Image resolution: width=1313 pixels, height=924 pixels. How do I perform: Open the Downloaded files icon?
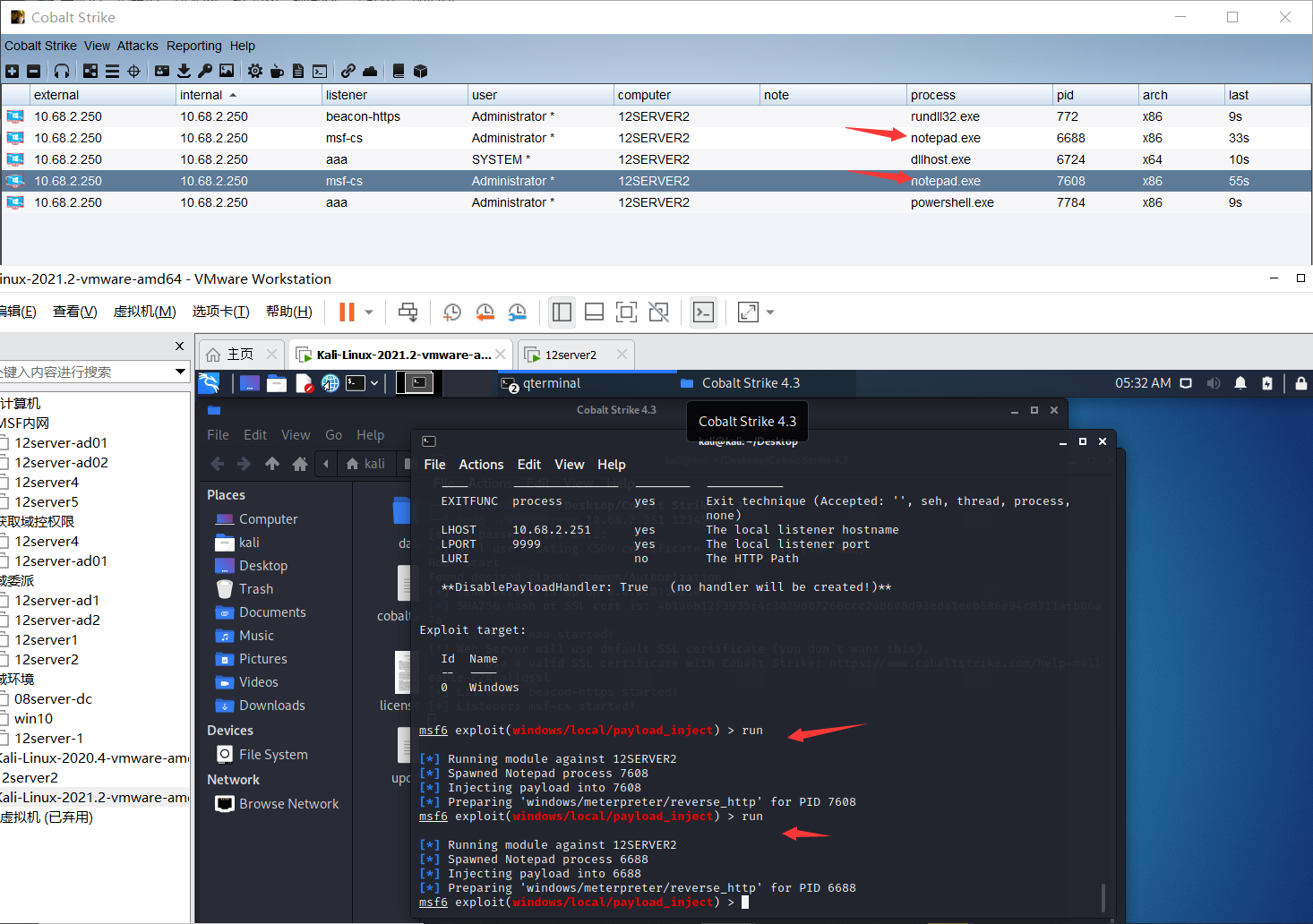click(x=184, y=71)
